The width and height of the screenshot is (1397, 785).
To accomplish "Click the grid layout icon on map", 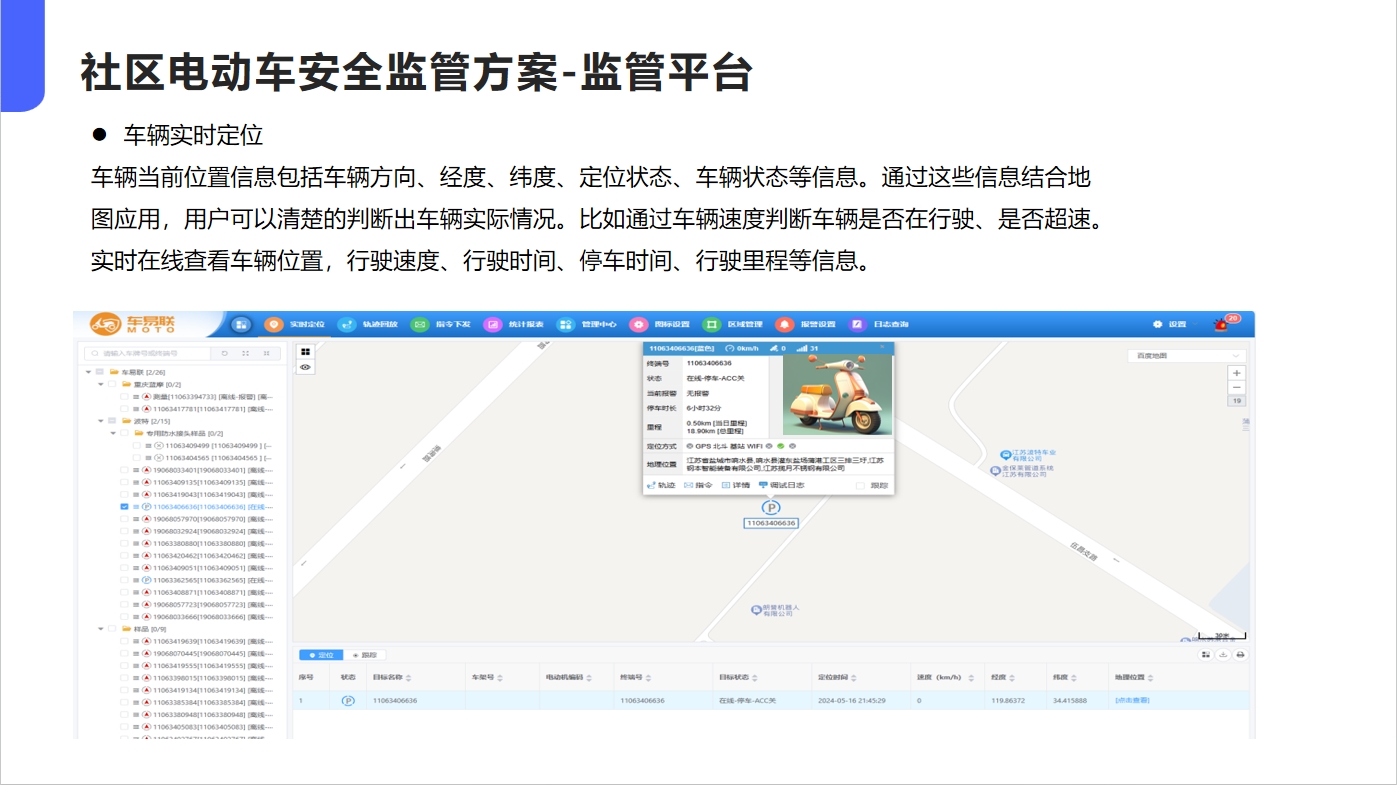I will 305,351.
